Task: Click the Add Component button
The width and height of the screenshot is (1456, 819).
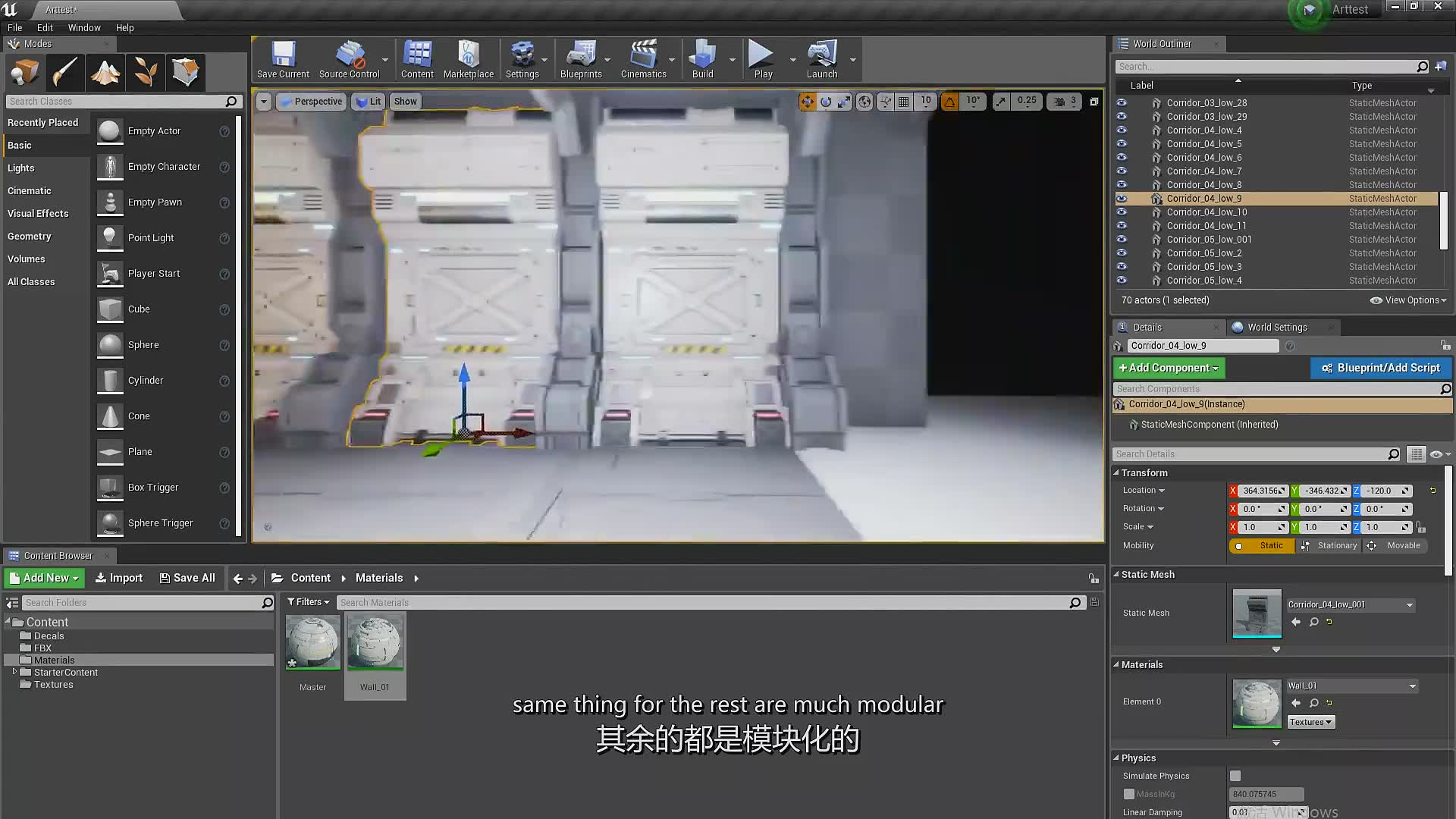Action: pyautogui.click(x=1169, y=368)
